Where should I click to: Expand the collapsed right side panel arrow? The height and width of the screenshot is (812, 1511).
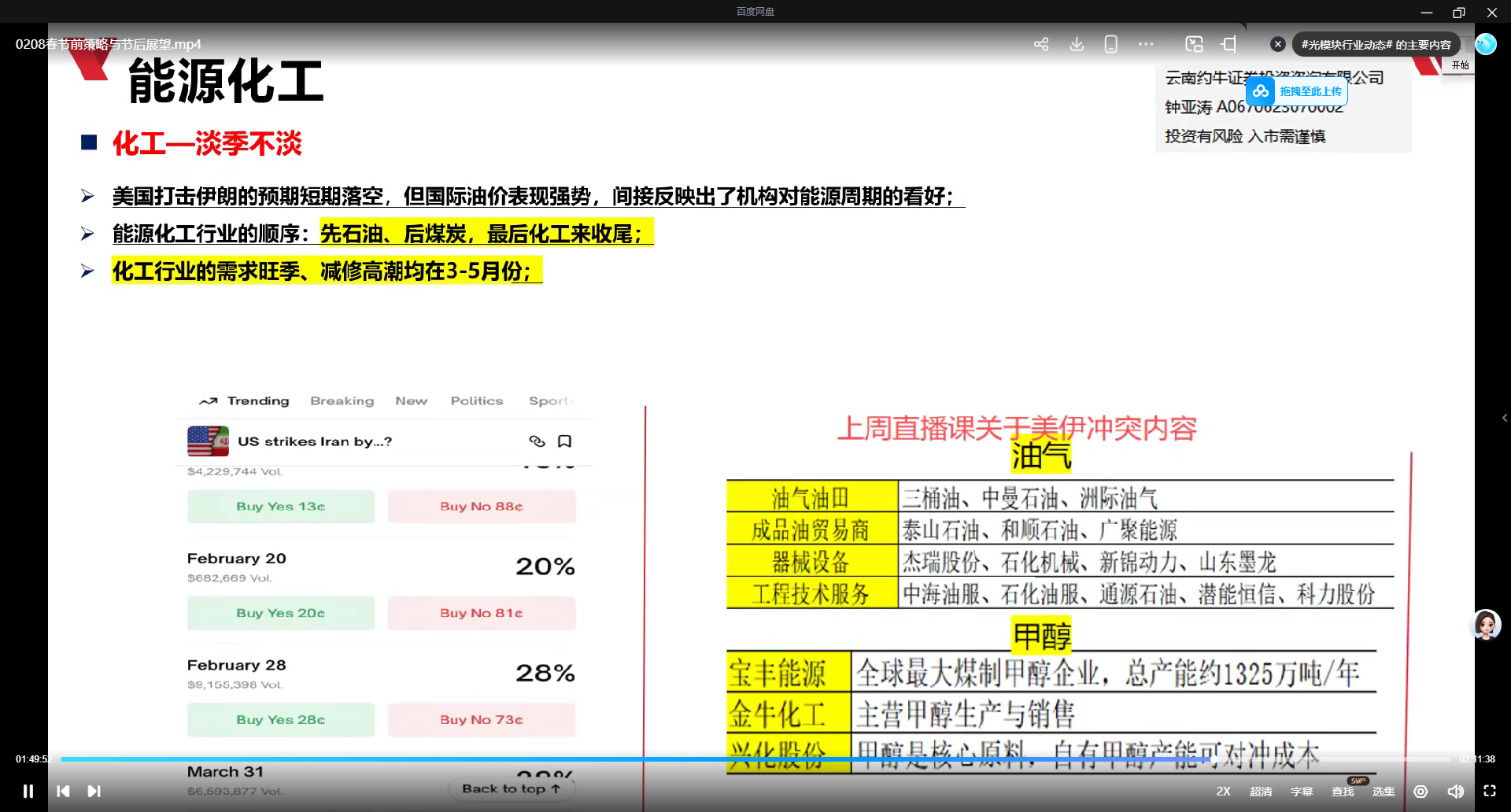[x=1505, y=418]
